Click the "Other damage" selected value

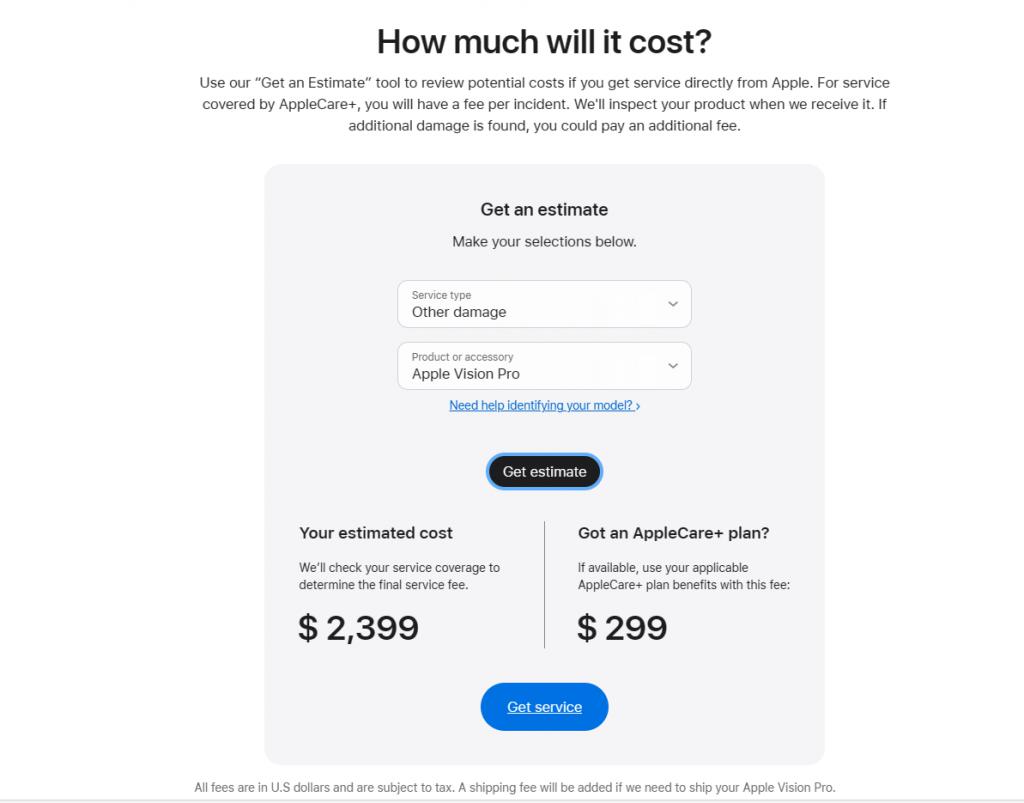459,312
